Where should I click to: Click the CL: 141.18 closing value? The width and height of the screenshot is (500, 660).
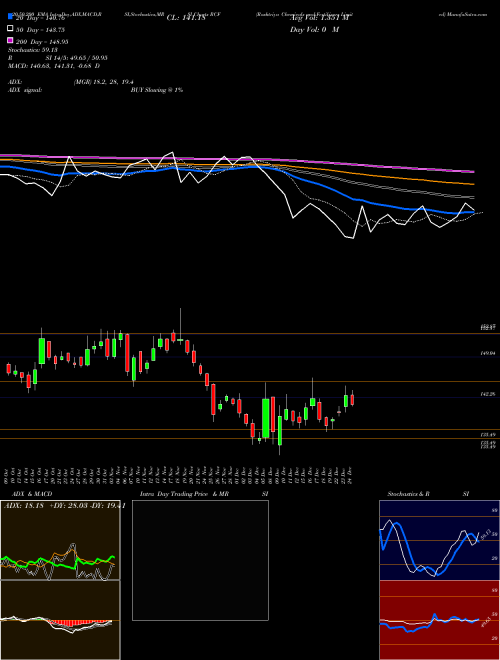pyautogui.click(x=186, y=18)
